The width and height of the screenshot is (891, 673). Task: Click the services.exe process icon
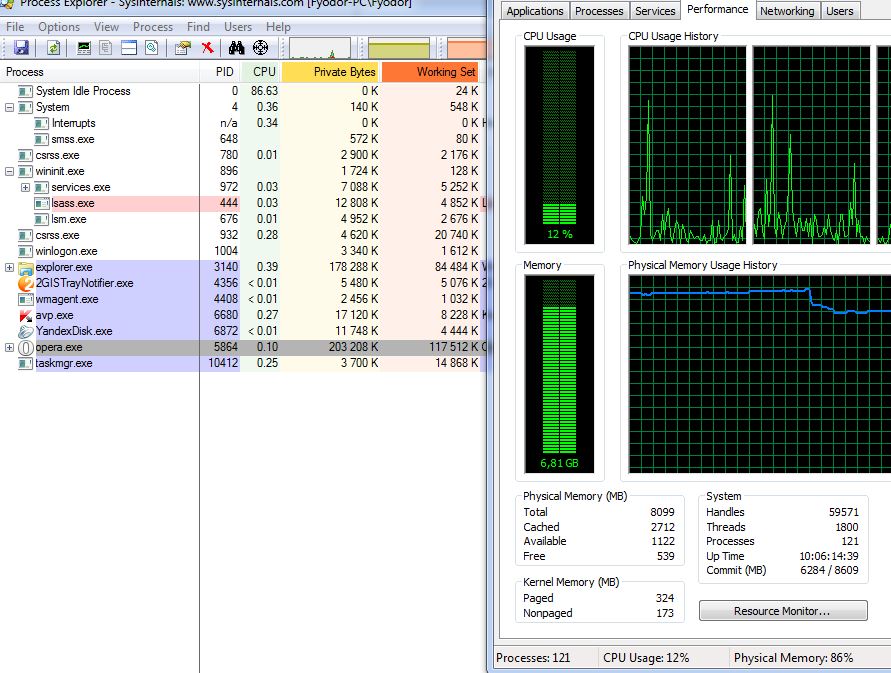click(x=41, y=187)
